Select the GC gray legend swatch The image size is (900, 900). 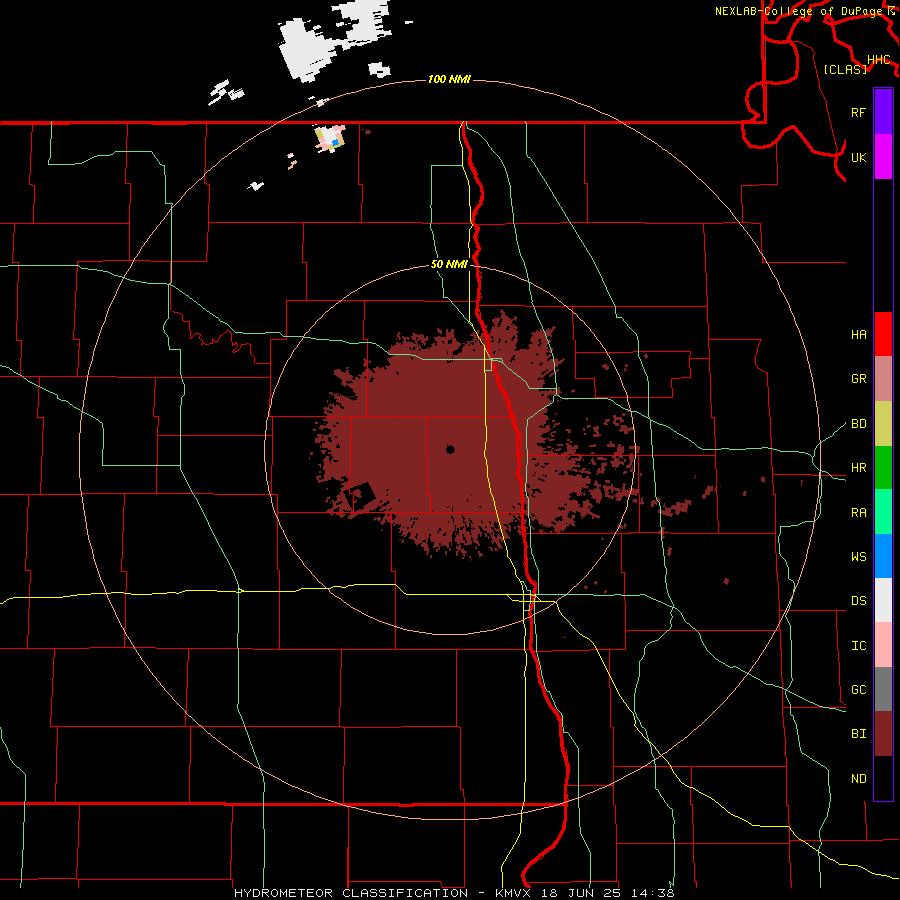883,689
